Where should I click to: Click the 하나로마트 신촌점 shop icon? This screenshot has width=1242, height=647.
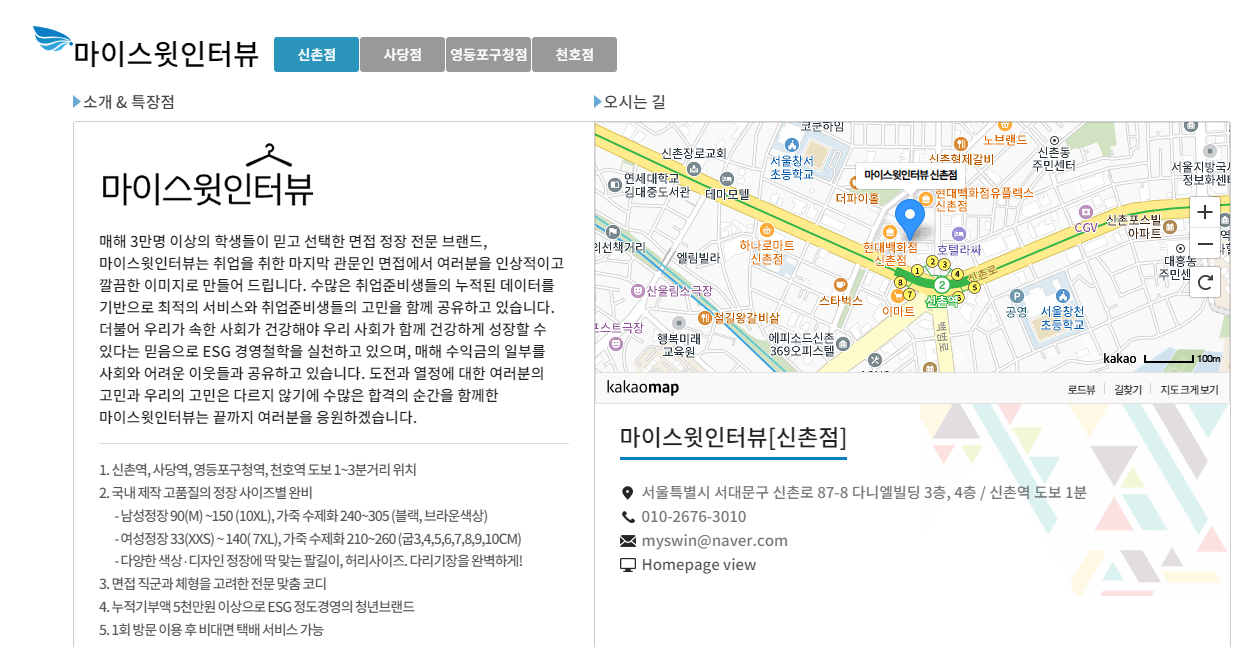[766, 229]
